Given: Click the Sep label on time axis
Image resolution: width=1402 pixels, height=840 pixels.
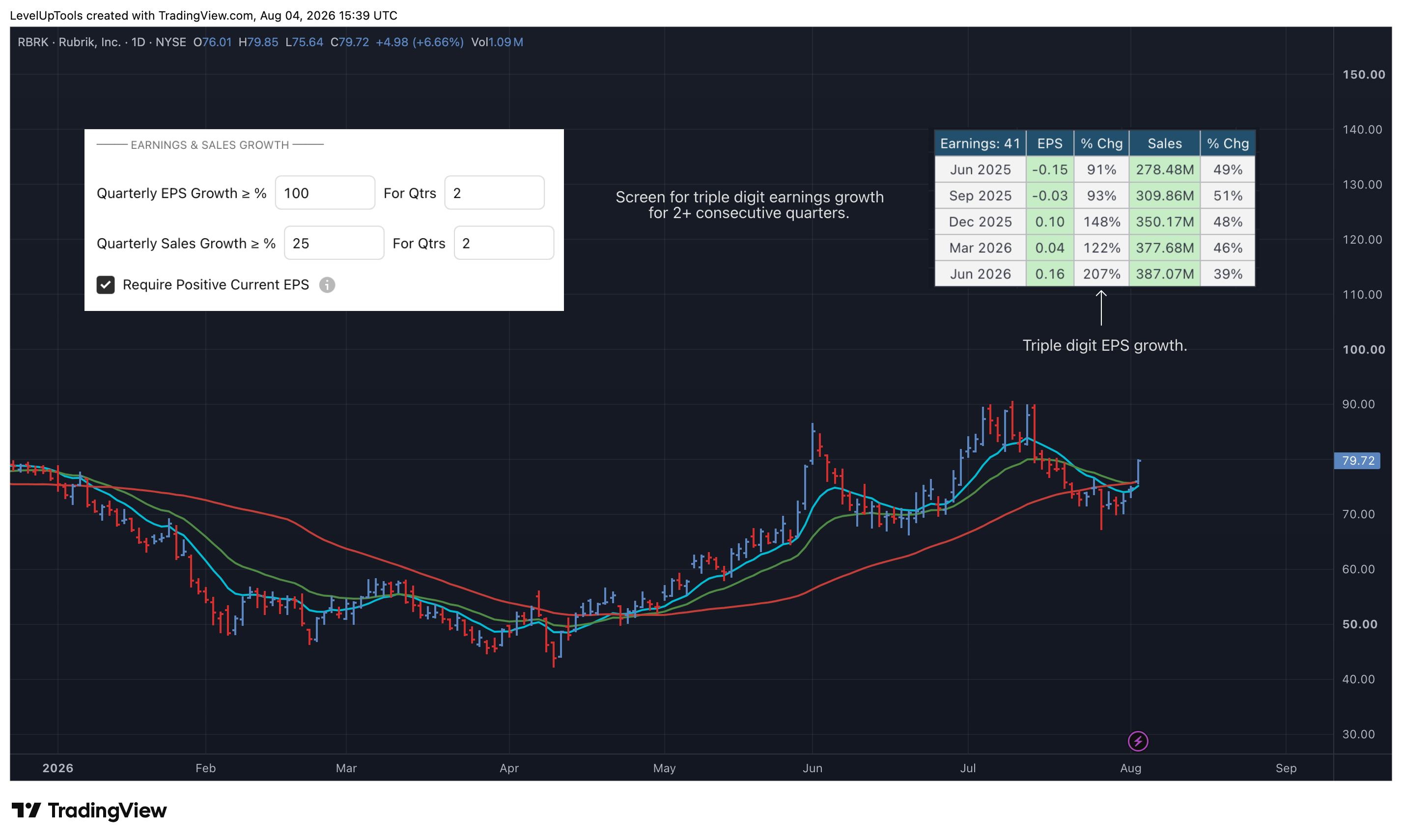Looking at the screenshot, I should pos(1286,768).
